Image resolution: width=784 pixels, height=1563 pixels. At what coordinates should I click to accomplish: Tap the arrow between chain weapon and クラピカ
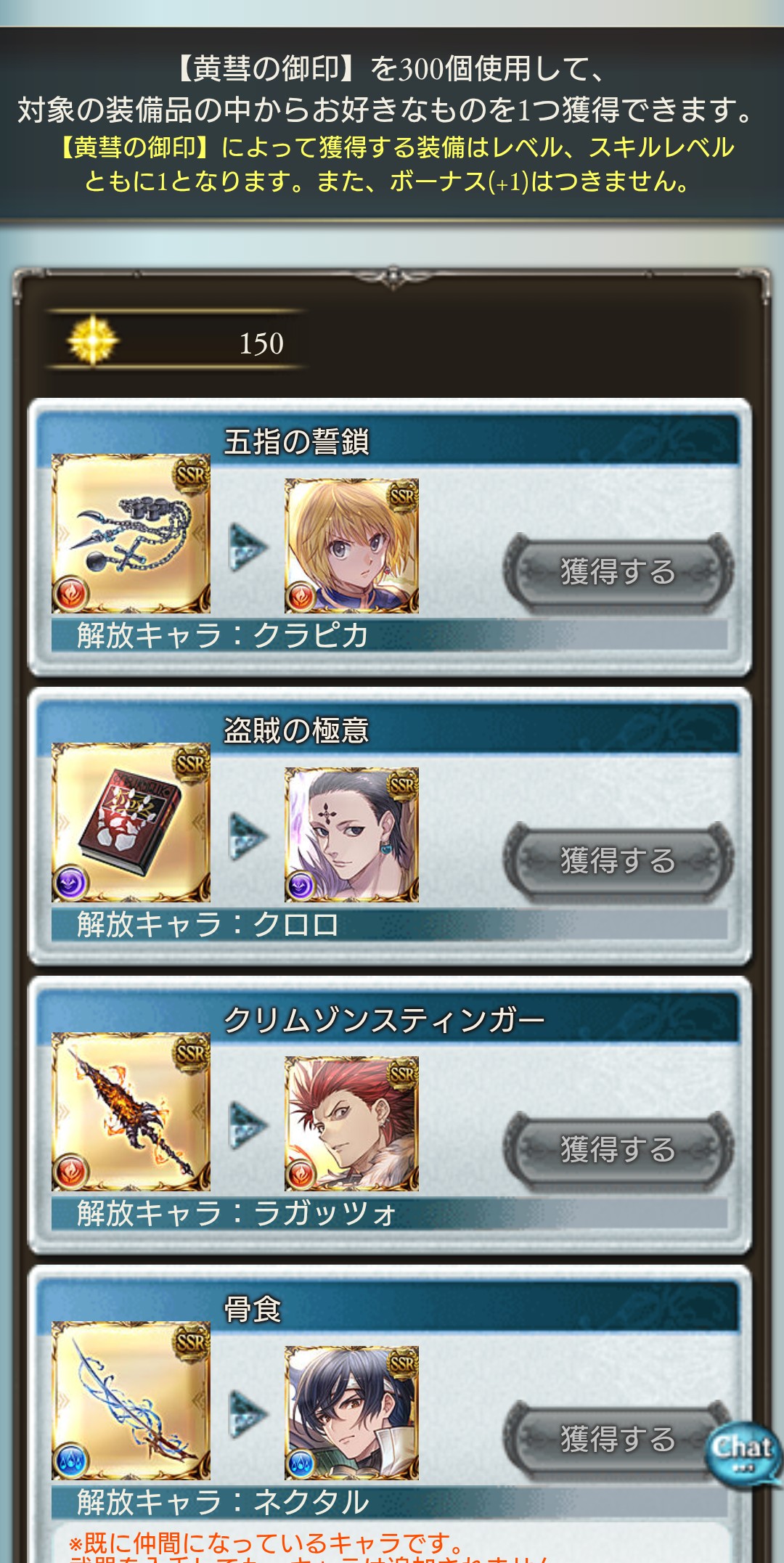(x=248, y=547)
